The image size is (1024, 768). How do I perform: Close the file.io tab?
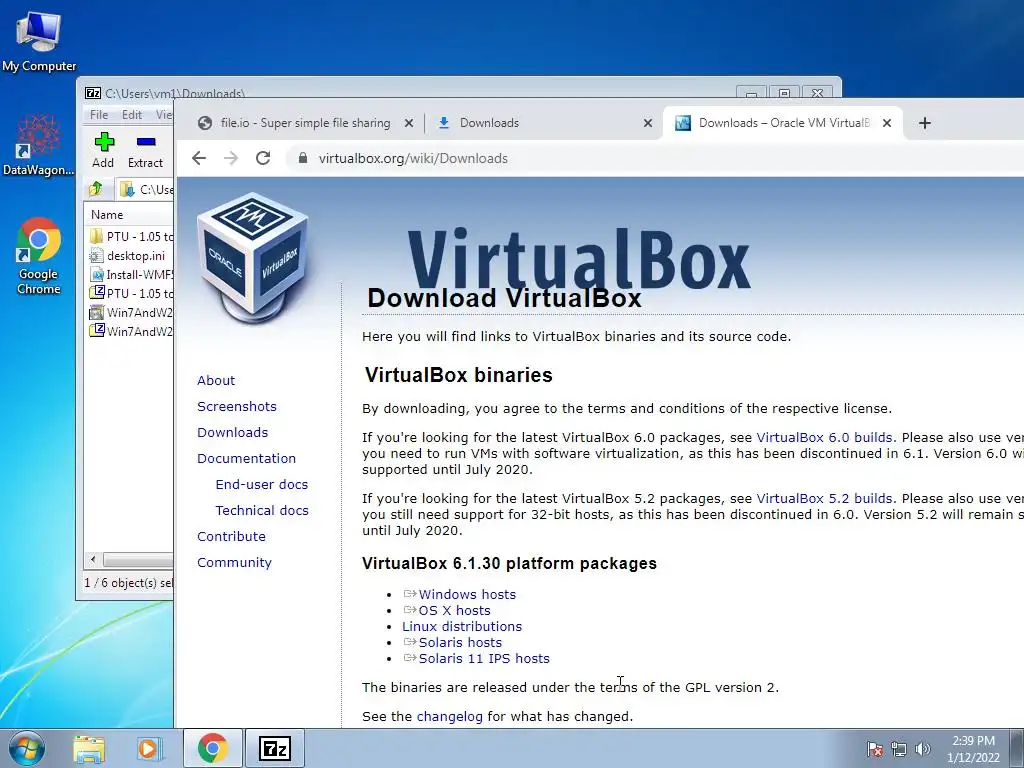(x=409, y=123)
